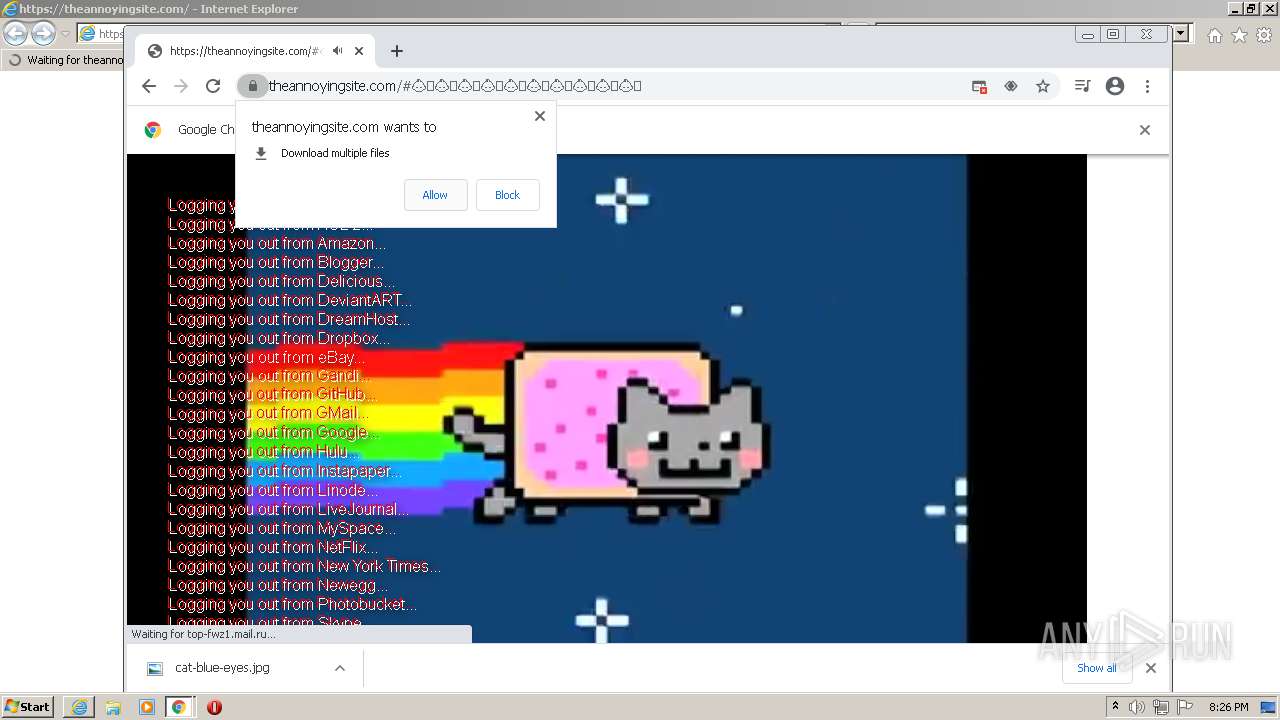Open Chrome's three-dot menu
The height and width of the screenshot is (720, 1280).
click(1147, 87)
